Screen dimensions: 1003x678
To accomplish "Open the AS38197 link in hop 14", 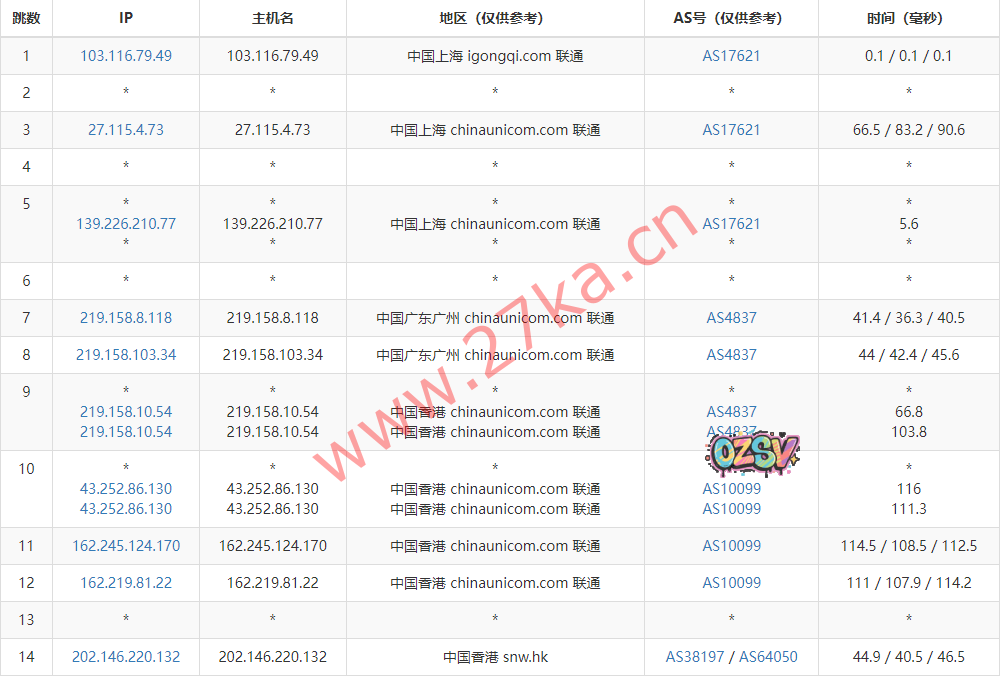I will click(696, 657).
